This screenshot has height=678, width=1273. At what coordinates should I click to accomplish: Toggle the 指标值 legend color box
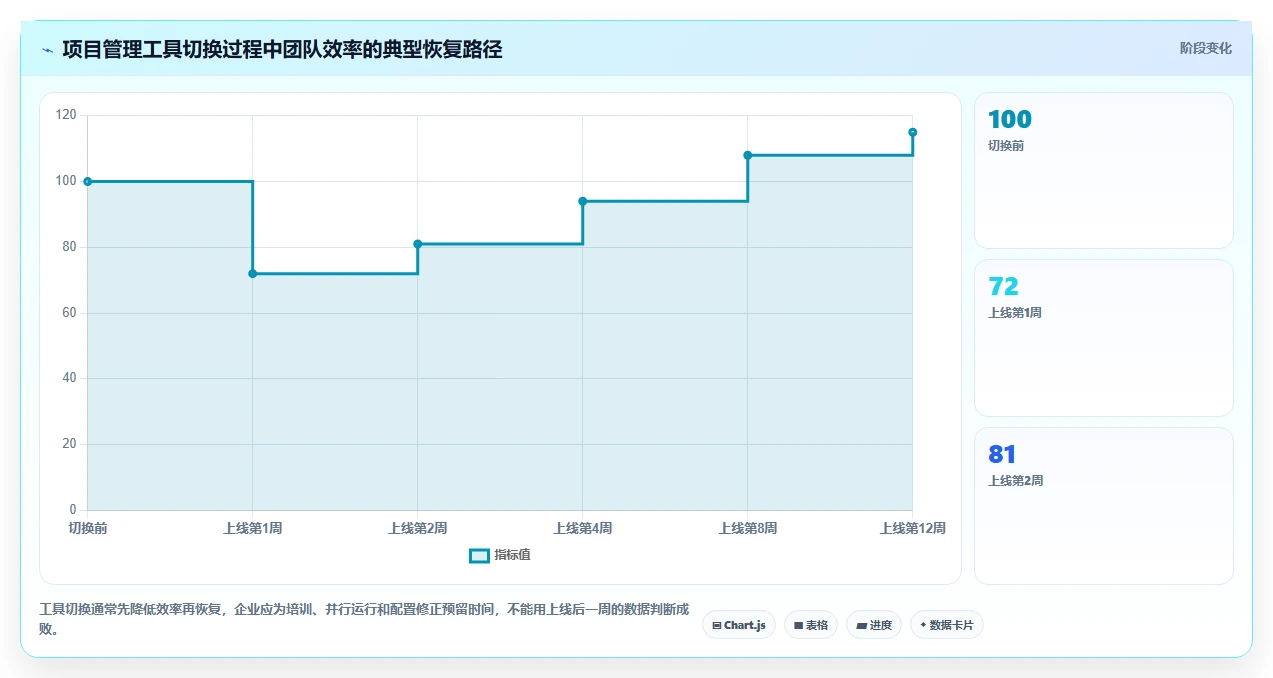click(479, 555)
